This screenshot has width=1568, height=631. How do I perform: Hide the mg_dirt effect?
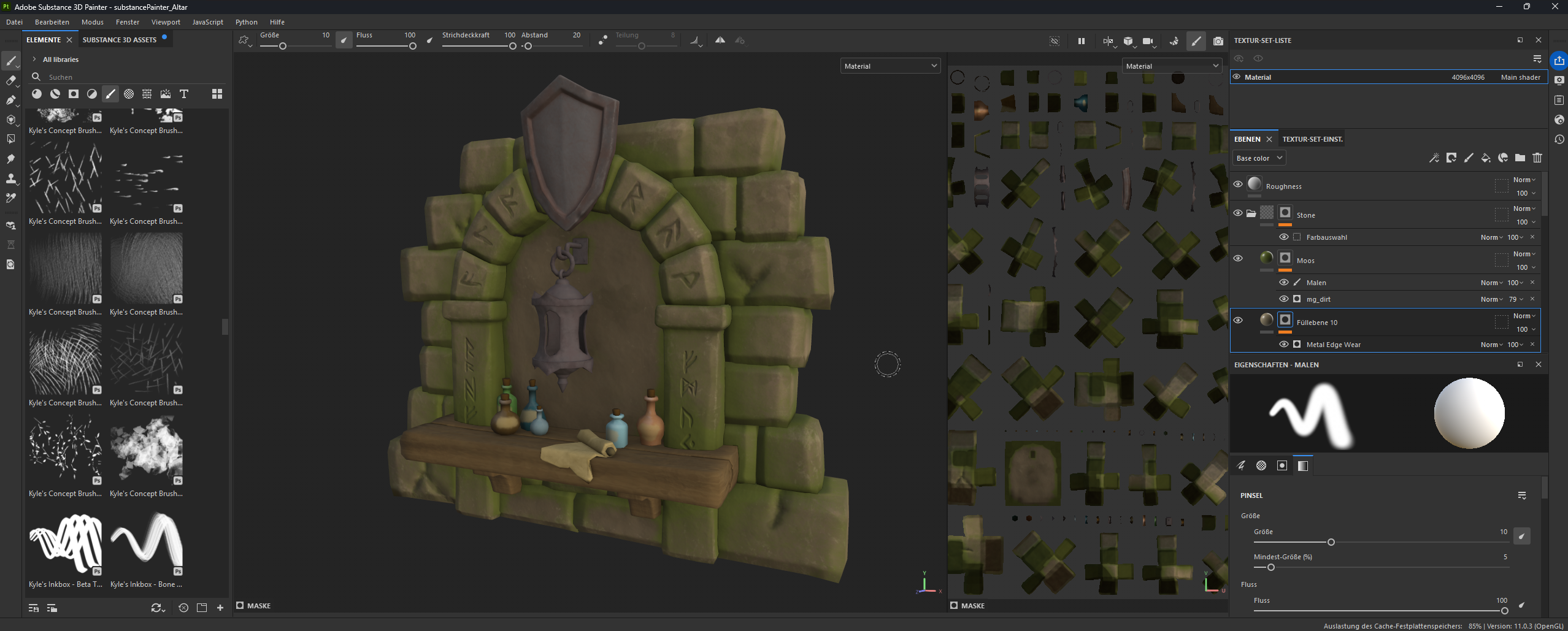click(x=1283, y=299)
